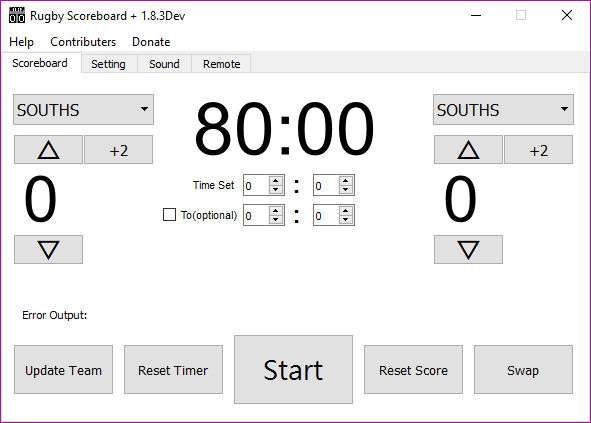Start the match timer
This screenshot has height=423, width=591.
pos(293,369)
